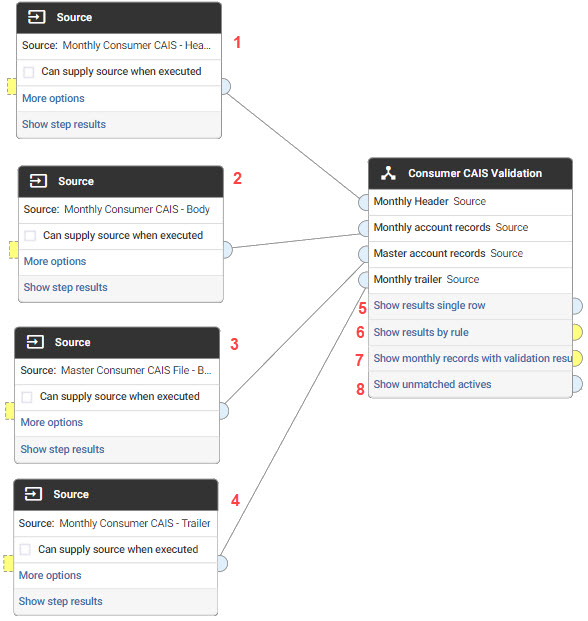Viewport: 588px width, 621px height.
Task: Expand More options on the Master file source step
Action: point(52,422)
